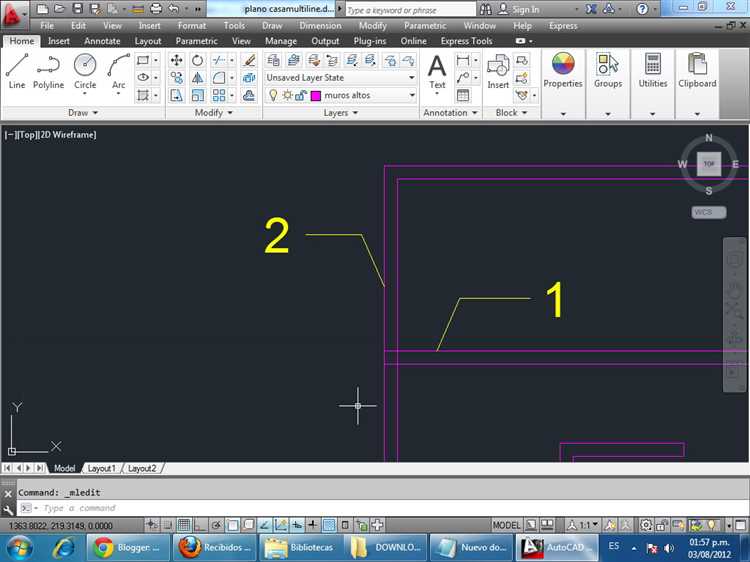Toggle freeze sun icon for muros altos
The image size is (750, 562).
point(287,95)
